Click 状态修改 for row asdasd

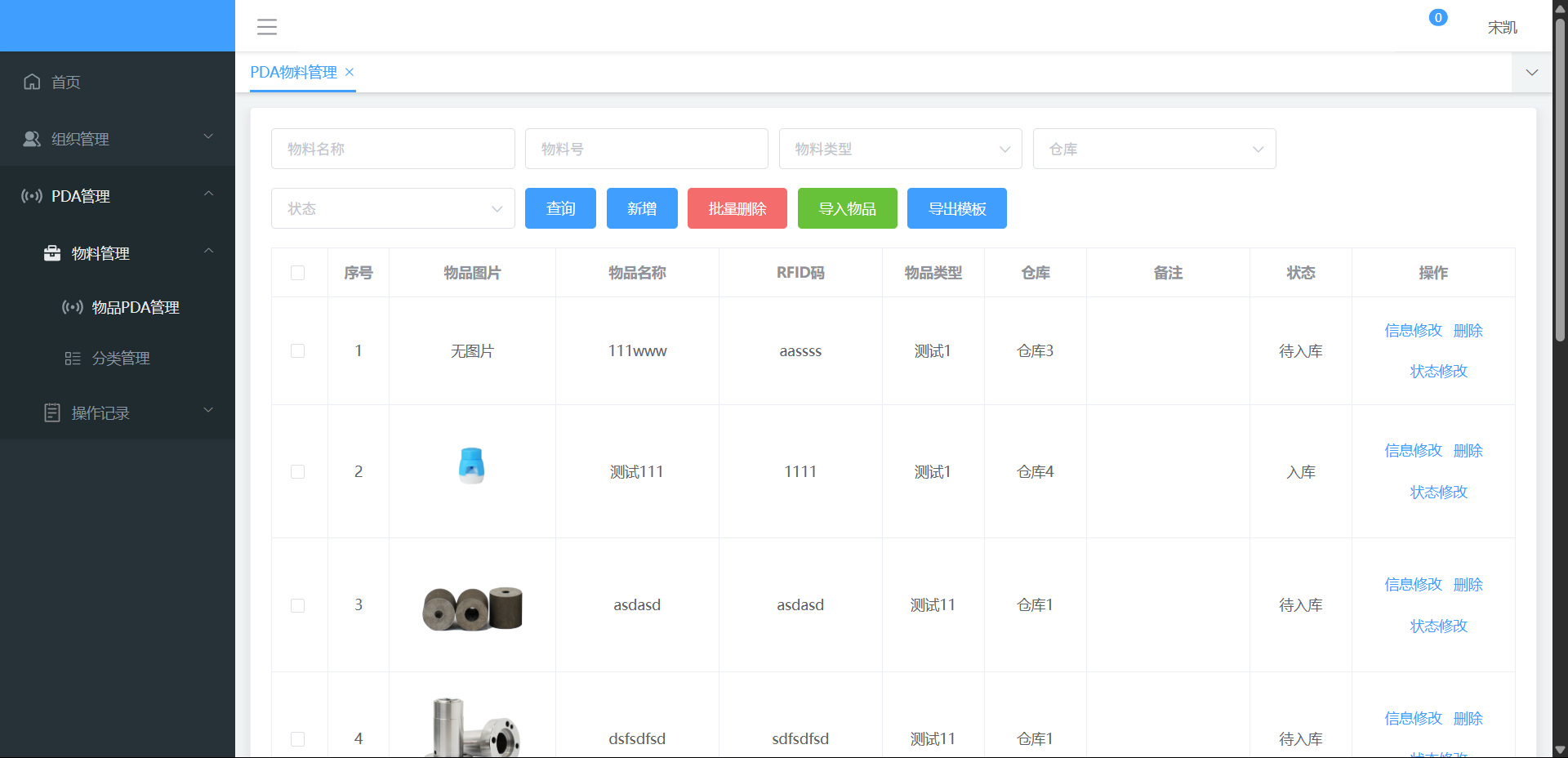point(1439,626)
